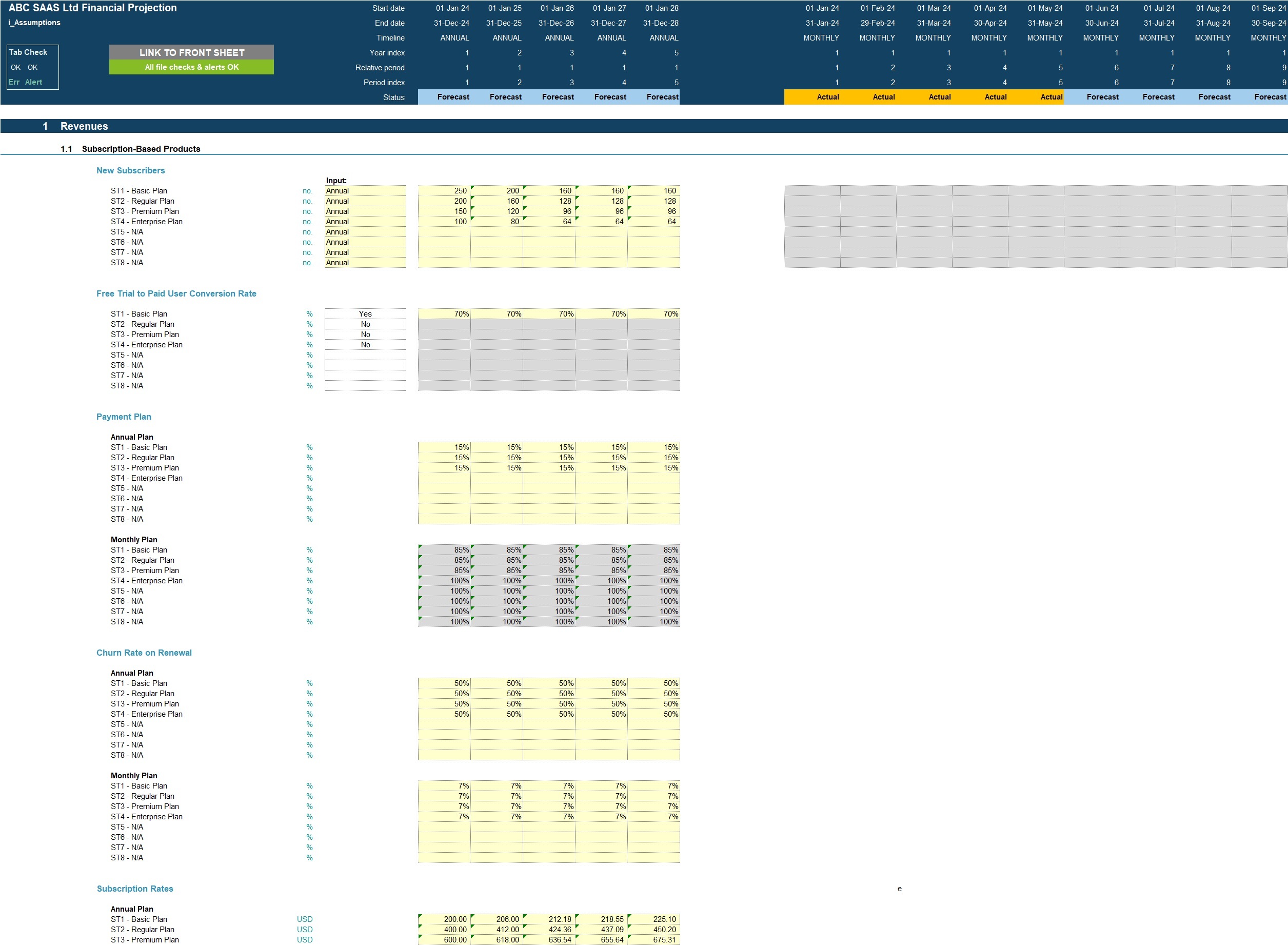1288x945 pixels.
Task: Select the New Subscribers heading
Action: coord(130,170)
